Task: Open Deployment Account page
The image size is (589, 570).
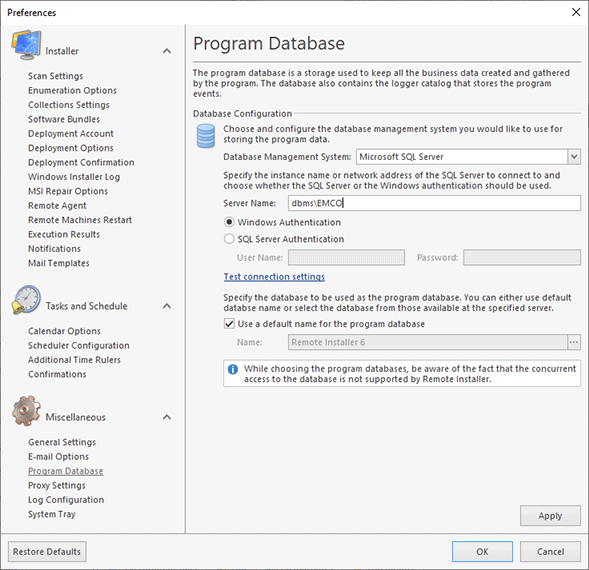Action: point(71,134)
